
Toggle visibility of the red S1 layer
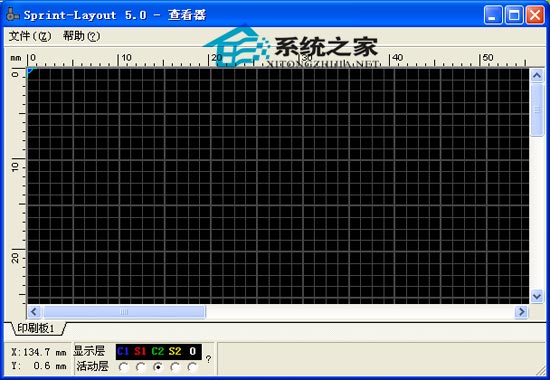pyautogui.click(x=140, y=351)
